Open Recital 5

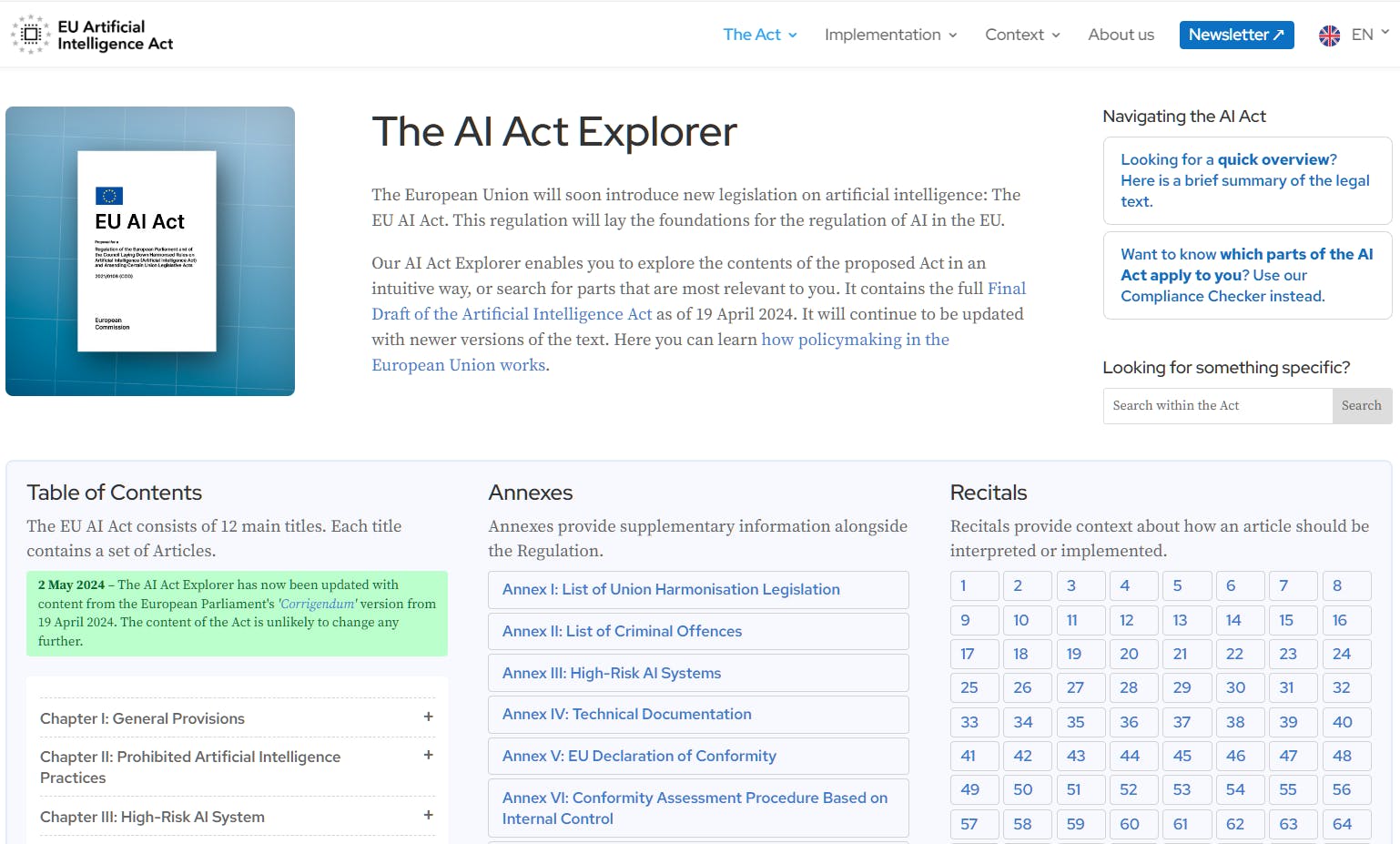point(1187,585)
